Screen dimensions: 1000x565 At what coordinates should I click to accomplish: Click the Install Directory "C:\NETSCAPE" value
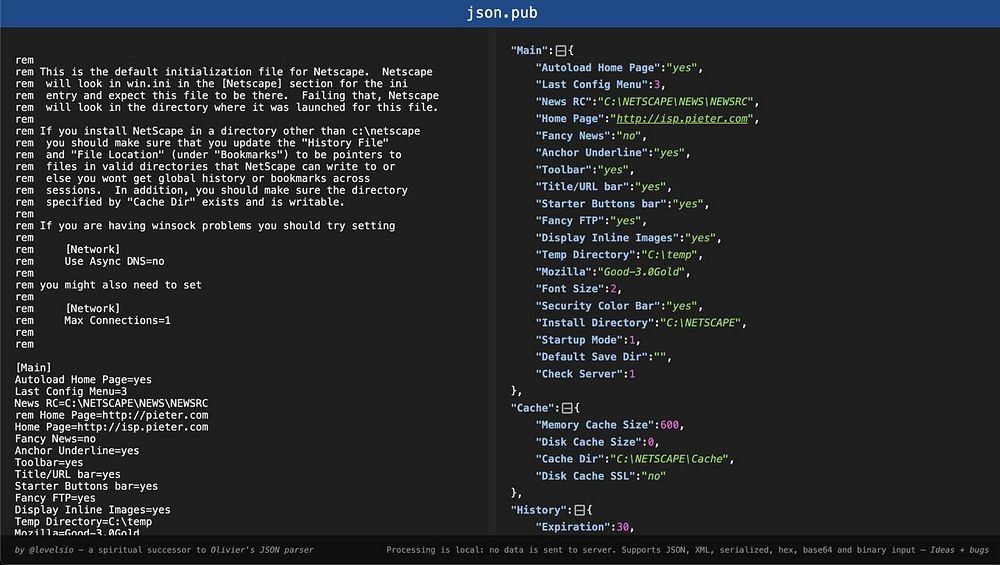pyautogui.click(x=700, y=323)
